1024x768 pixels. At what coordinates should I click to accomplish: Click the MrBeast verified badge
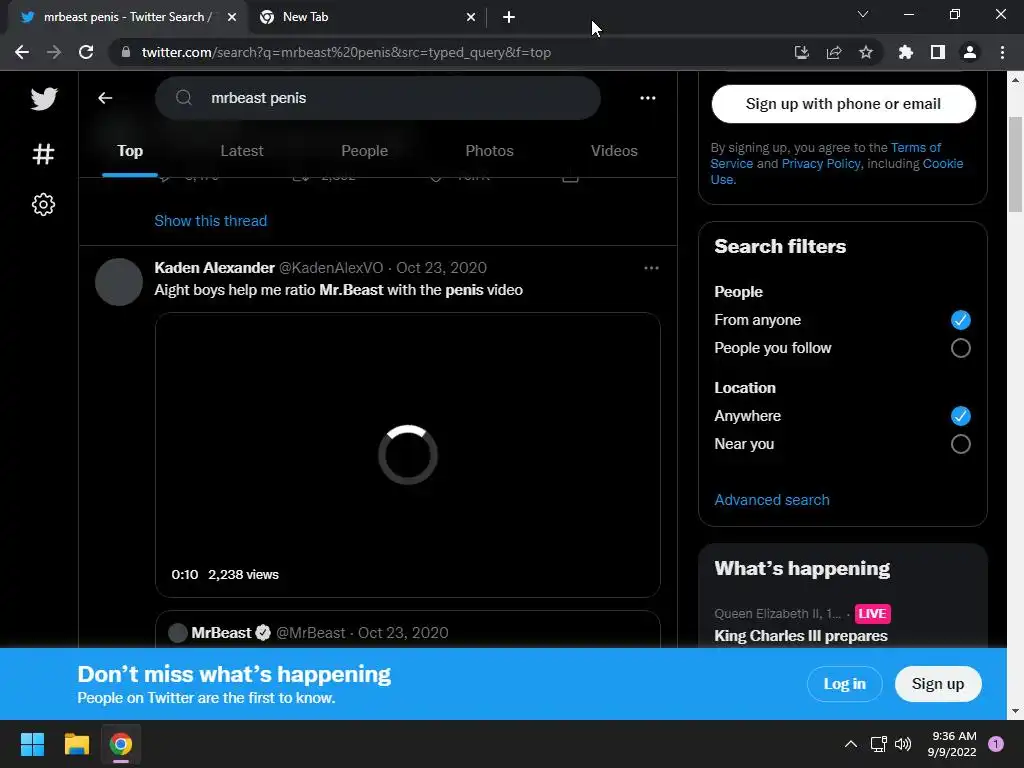click(263, 633)
